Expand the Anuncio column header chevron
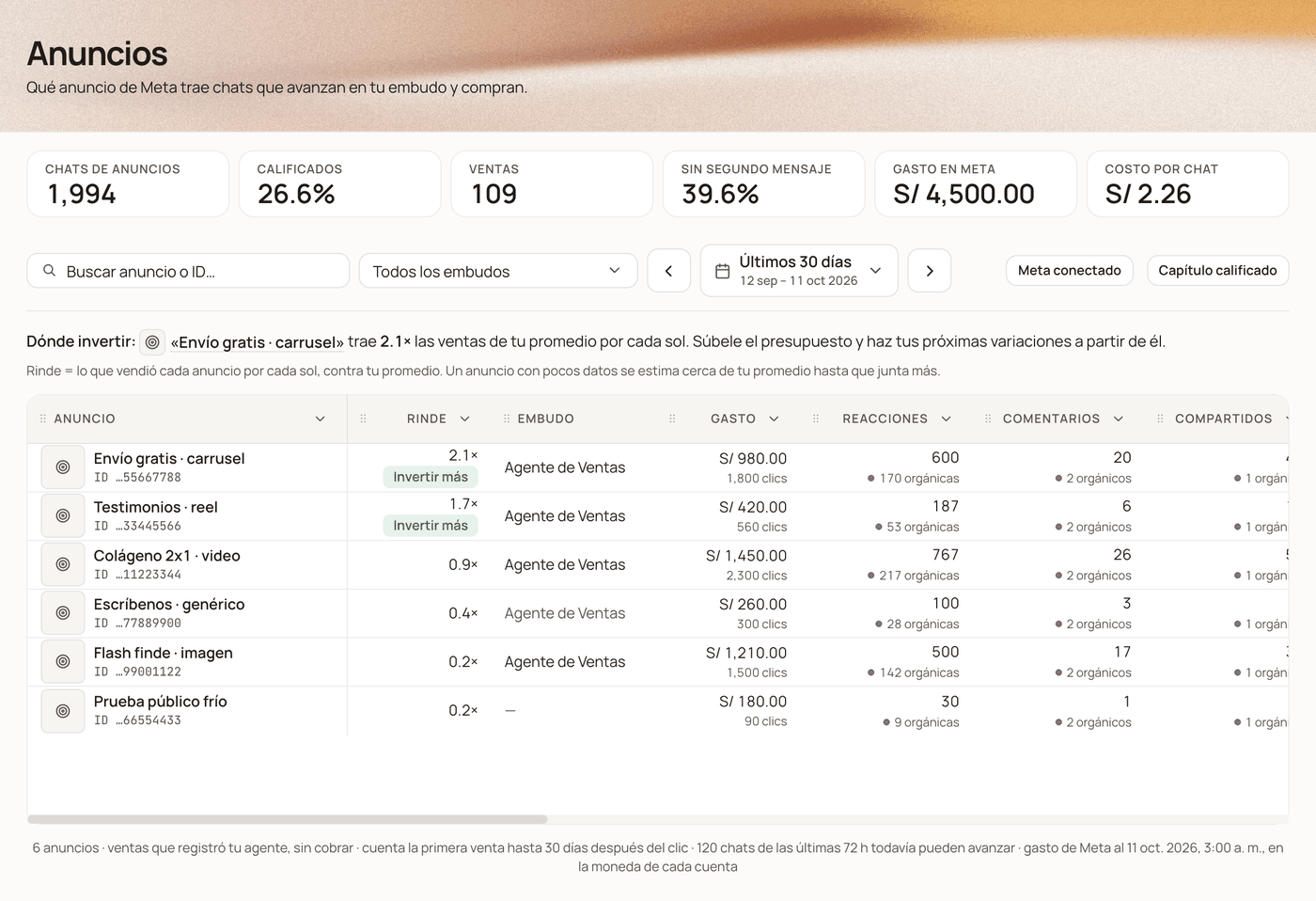Viewport: 1316px width, 901px height. pyautogui.click(x=321, y=419)
